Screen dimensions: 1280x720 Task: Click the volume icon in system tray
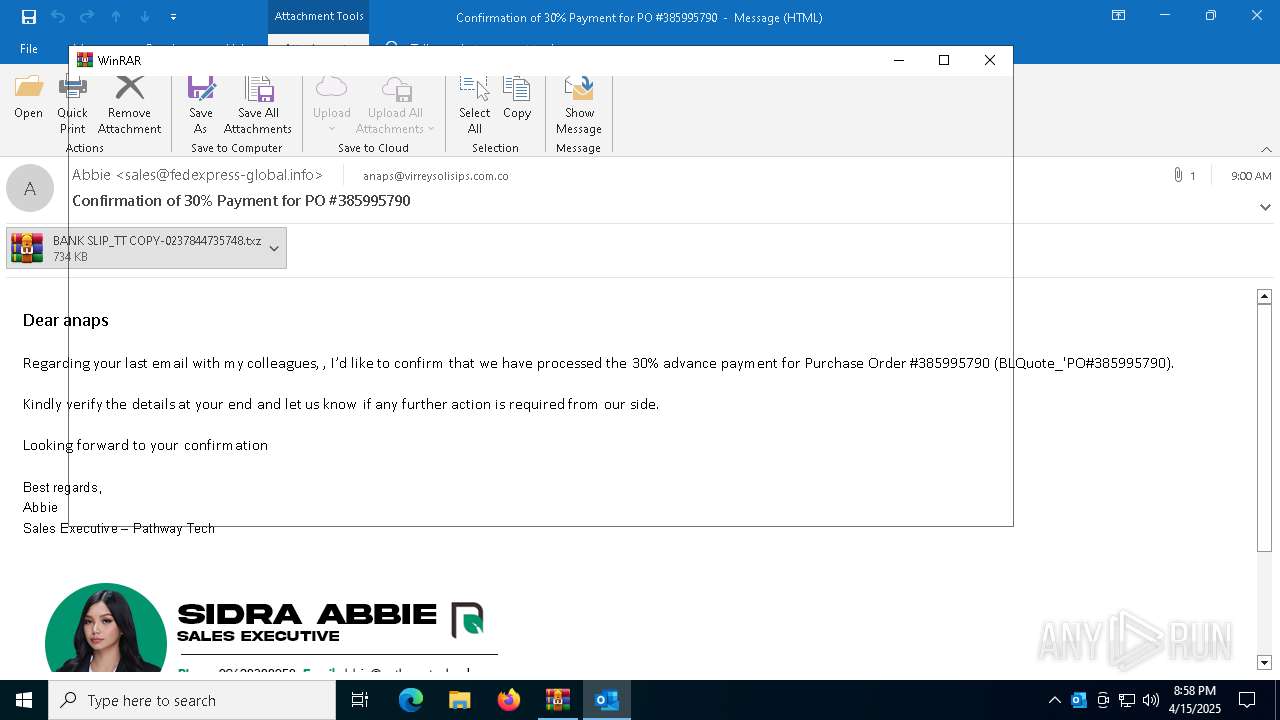tap(1151, 700)
